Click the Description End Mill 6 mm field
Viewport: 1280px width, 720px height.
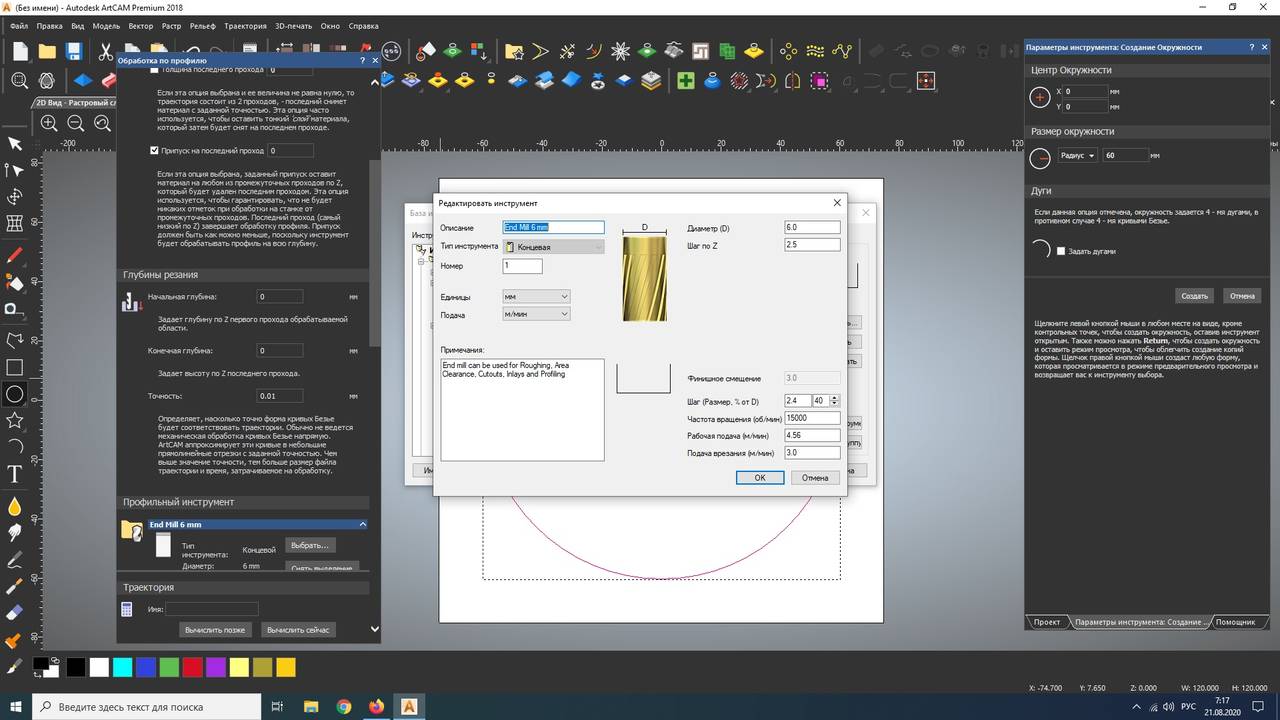coord(554,228)
